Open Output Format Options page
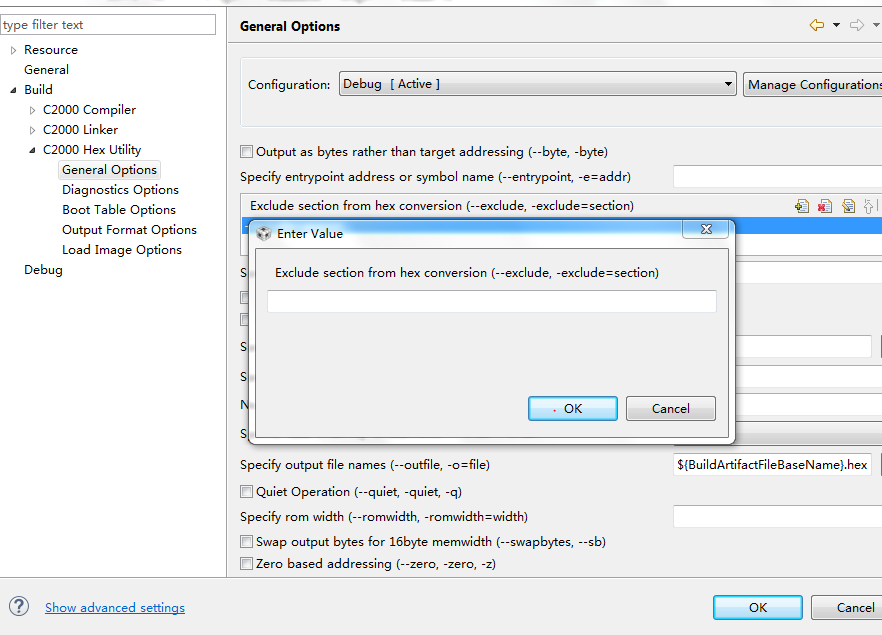The height and width of the screenshot is (635, 882). (x=129, y=230)
